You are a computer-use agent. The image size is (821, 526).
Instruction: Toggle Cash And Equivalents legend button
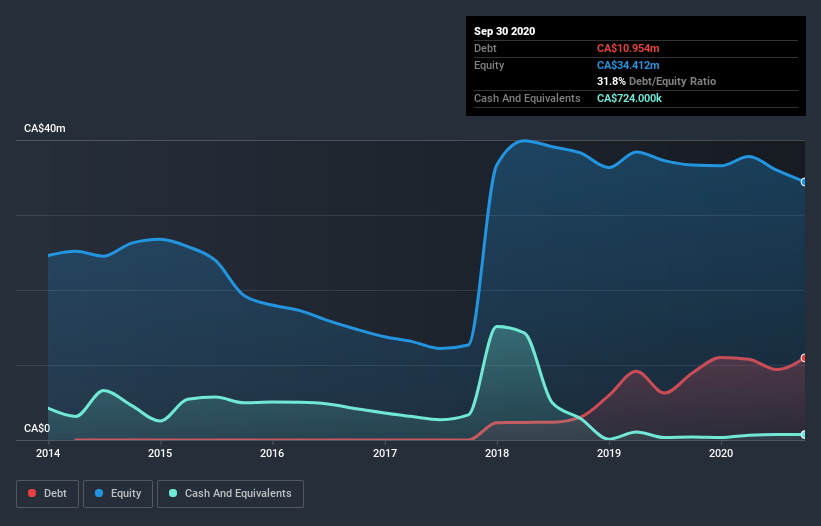click(x=230, y=494)
